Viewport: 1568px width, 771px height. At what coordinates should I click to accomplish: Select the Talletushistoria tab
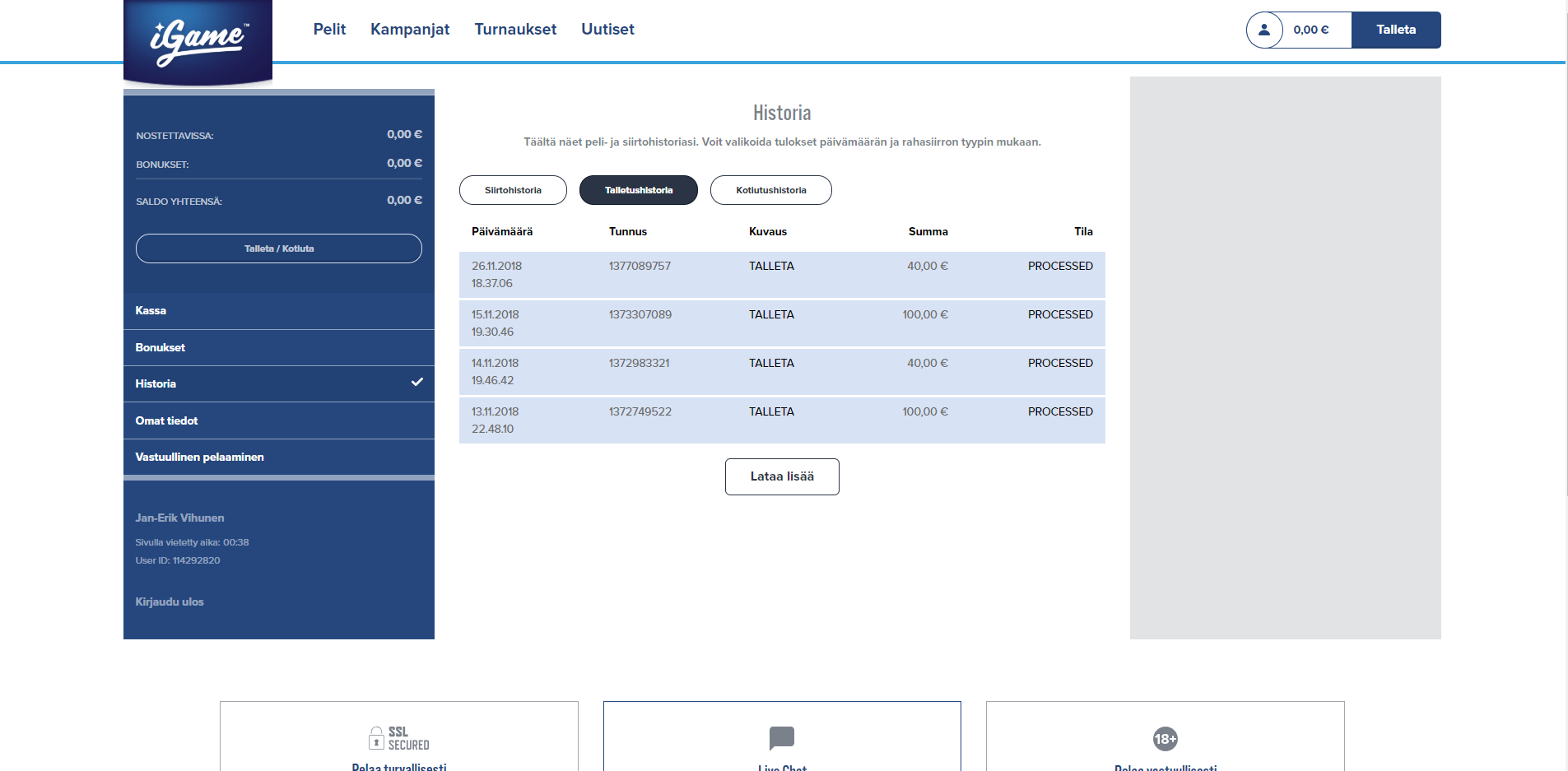point(639,190)
